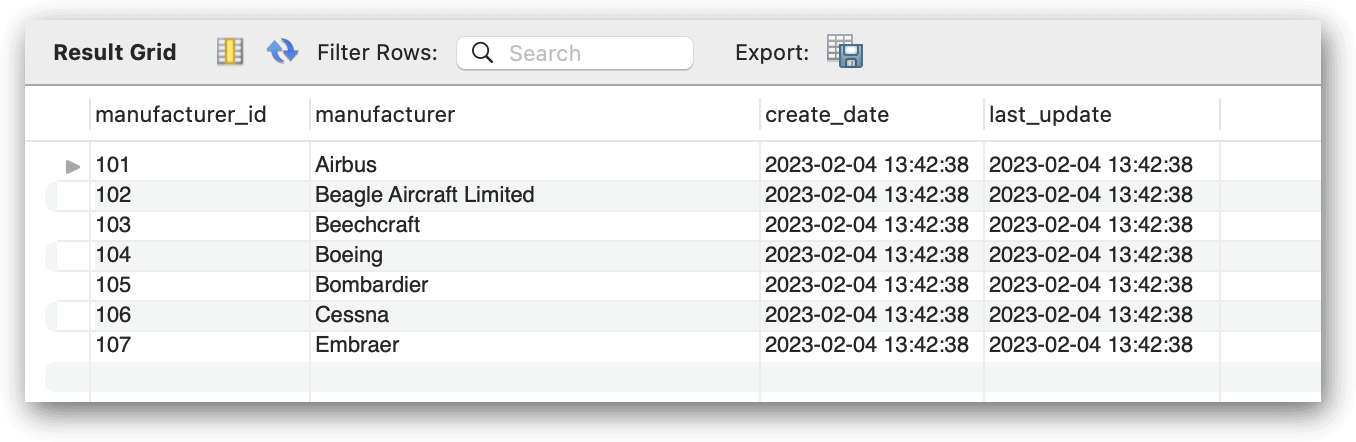Click the last_update column header
The image size is (1356, 442).
pyautogui.click(x=1050, y=115)
